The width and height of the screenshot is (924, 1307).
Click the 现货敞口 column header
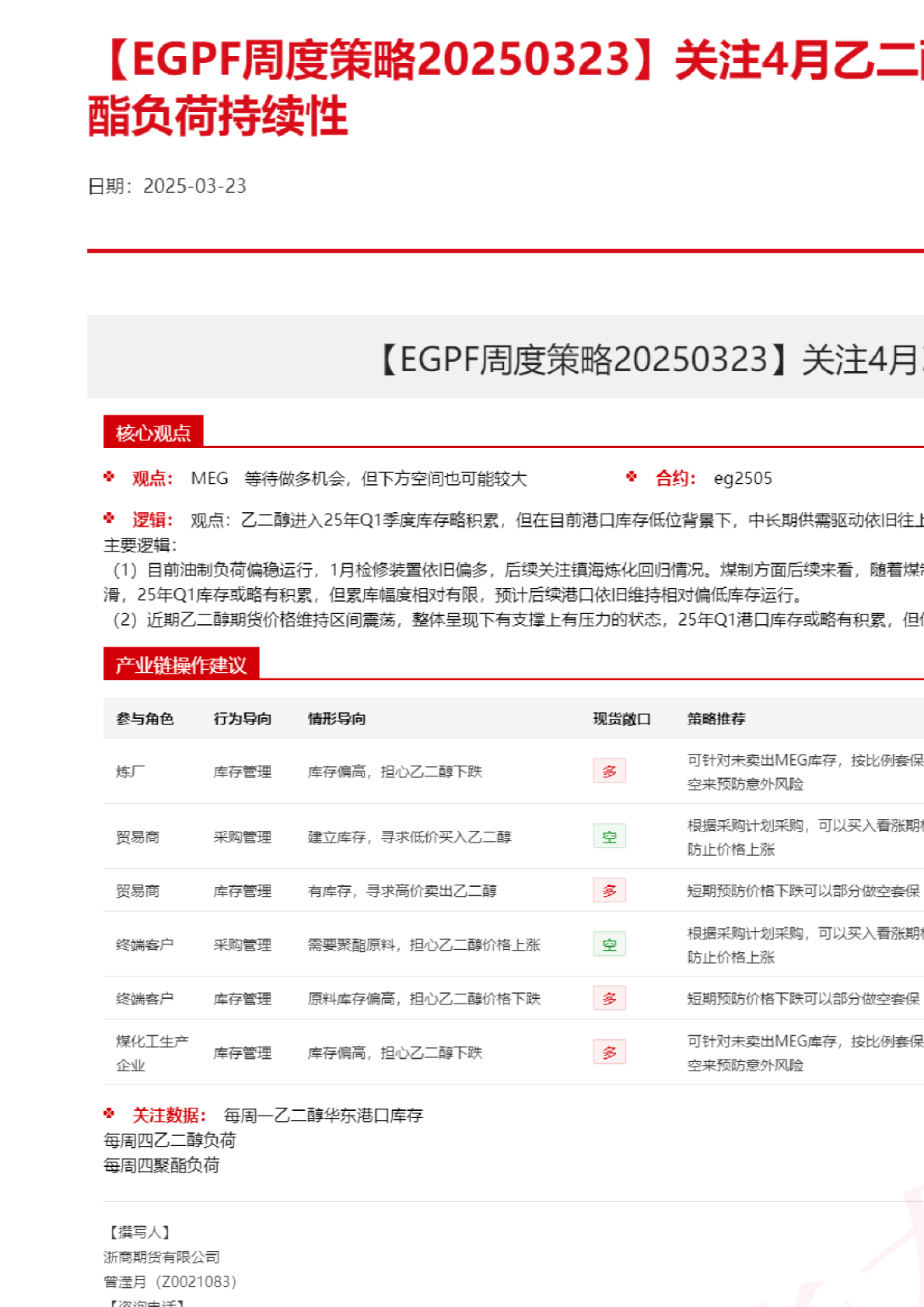point(621,718)
